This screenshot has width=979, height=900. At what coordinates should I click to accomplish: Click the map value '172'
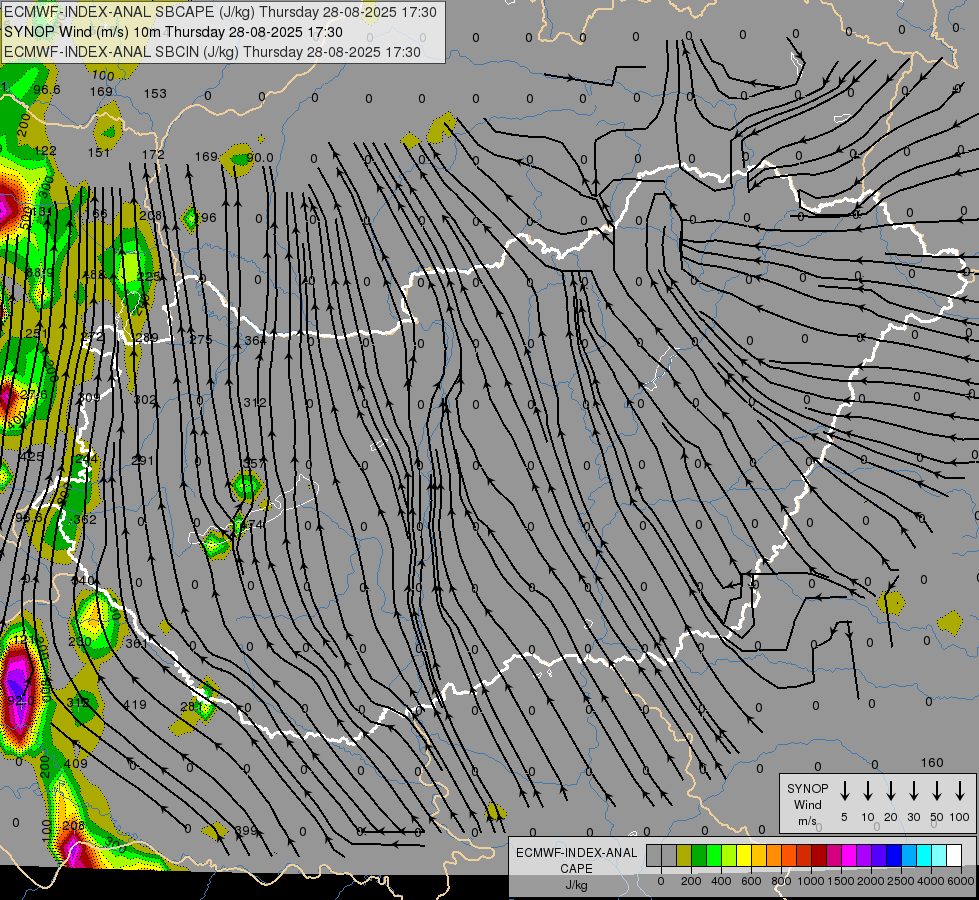point(153,154)
